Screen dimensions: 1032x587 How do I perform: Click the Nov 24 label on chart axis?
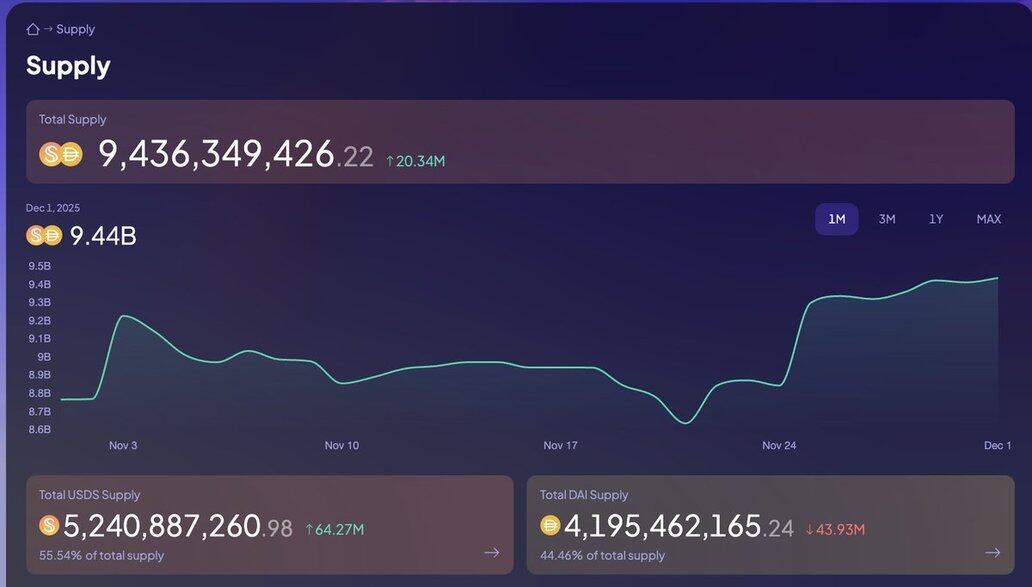779,445
